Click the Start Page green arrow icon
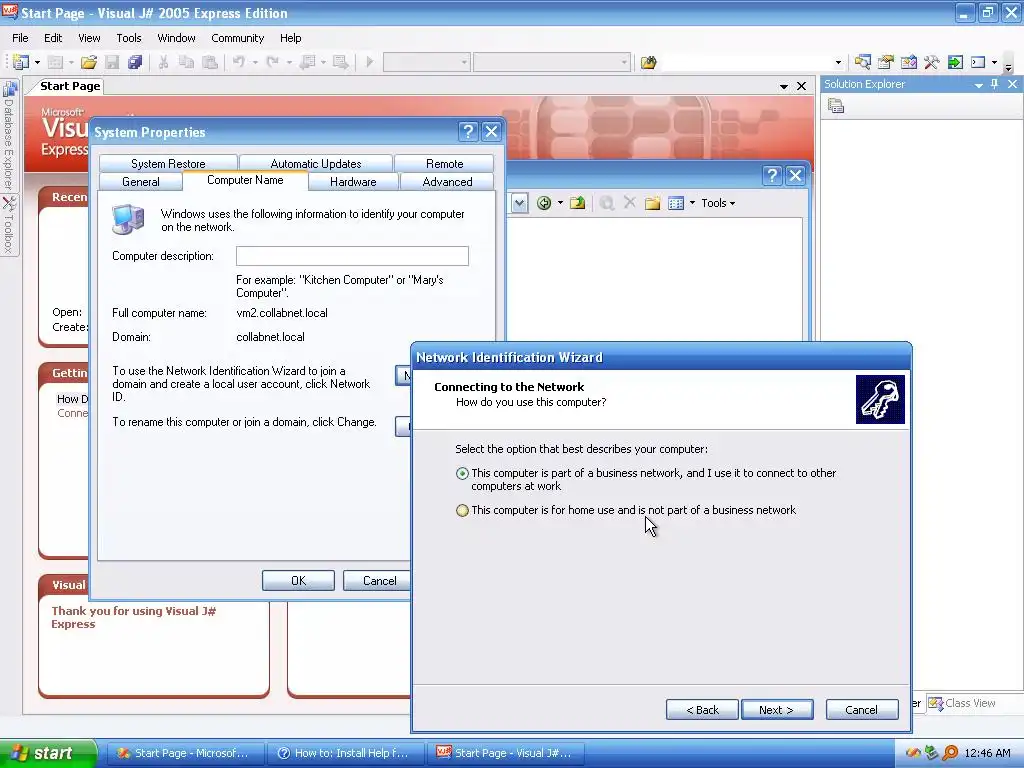1024x768 pixels. 955,62
